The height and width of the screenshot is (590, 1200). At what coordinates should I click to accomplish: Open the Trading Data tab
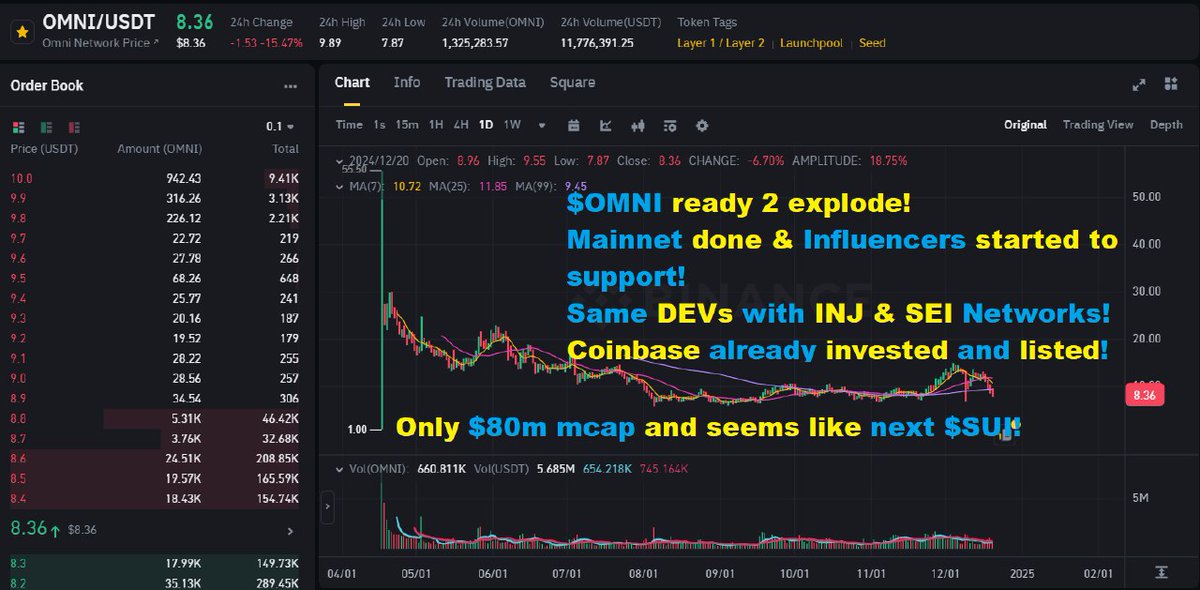[x=485, y=83]
